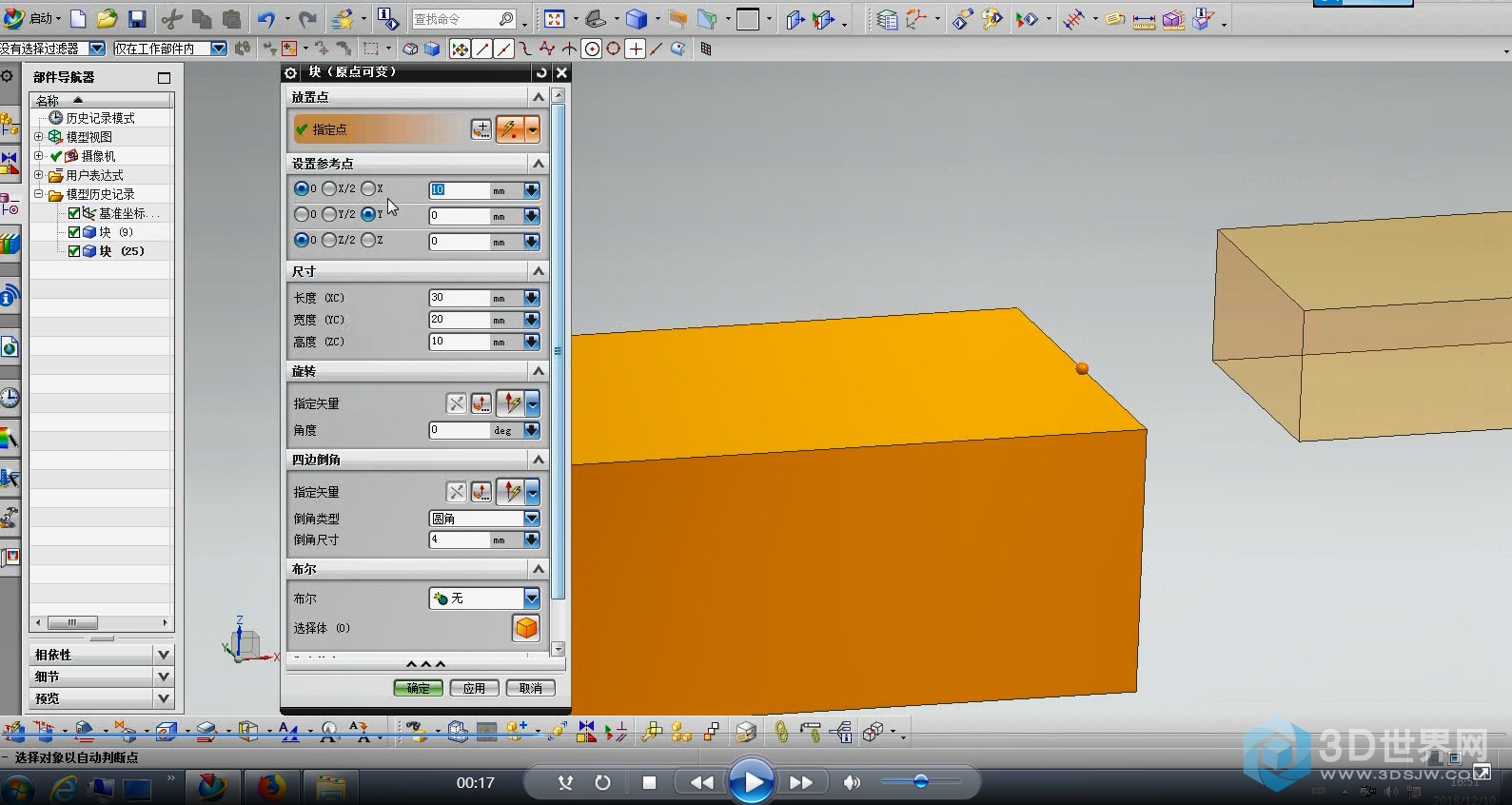Click the Open folder icon
Screen dimensions: 1512x805
pos(108,19)
